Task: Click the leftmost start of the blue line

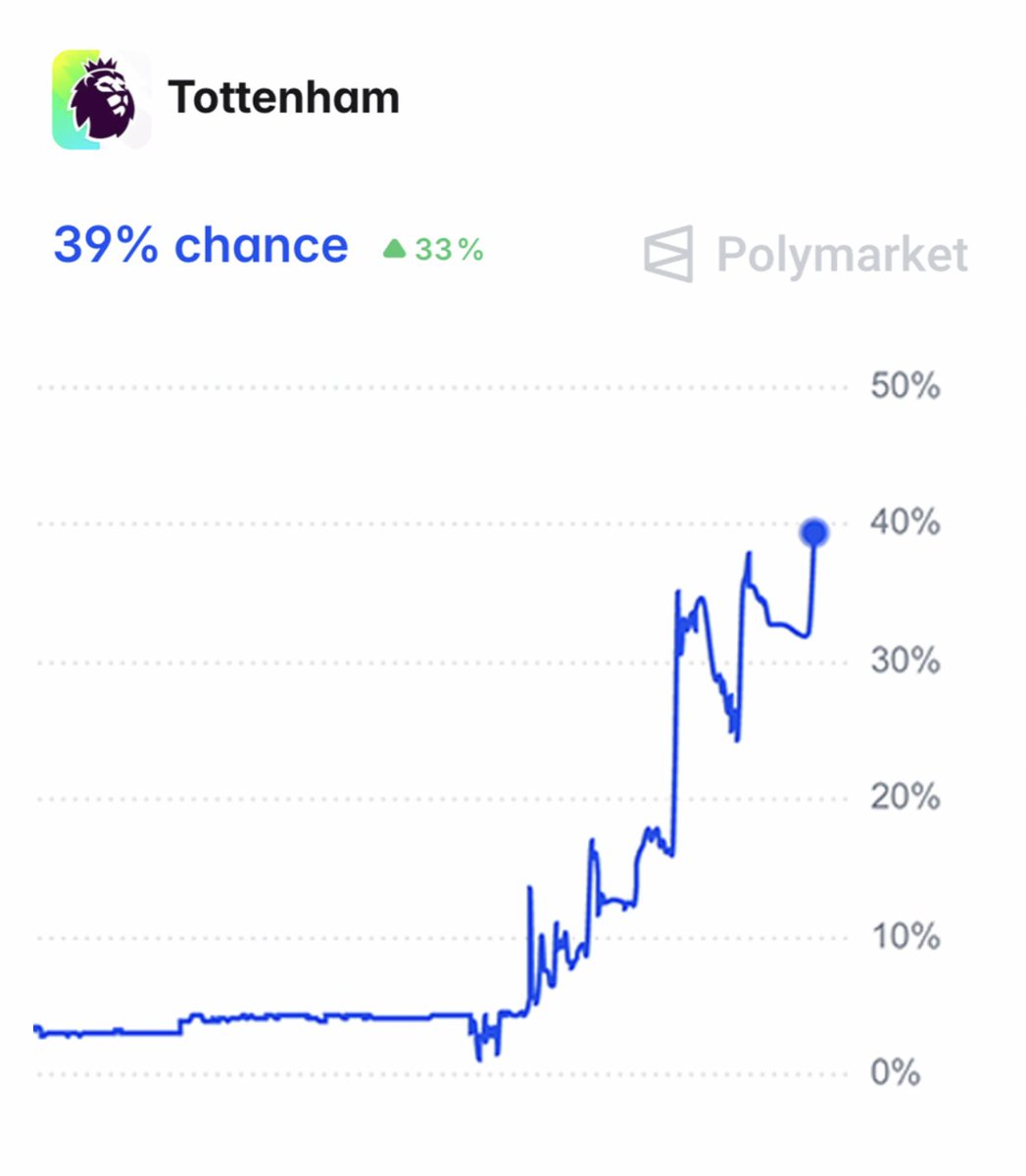Action: tap(35, 1027)
